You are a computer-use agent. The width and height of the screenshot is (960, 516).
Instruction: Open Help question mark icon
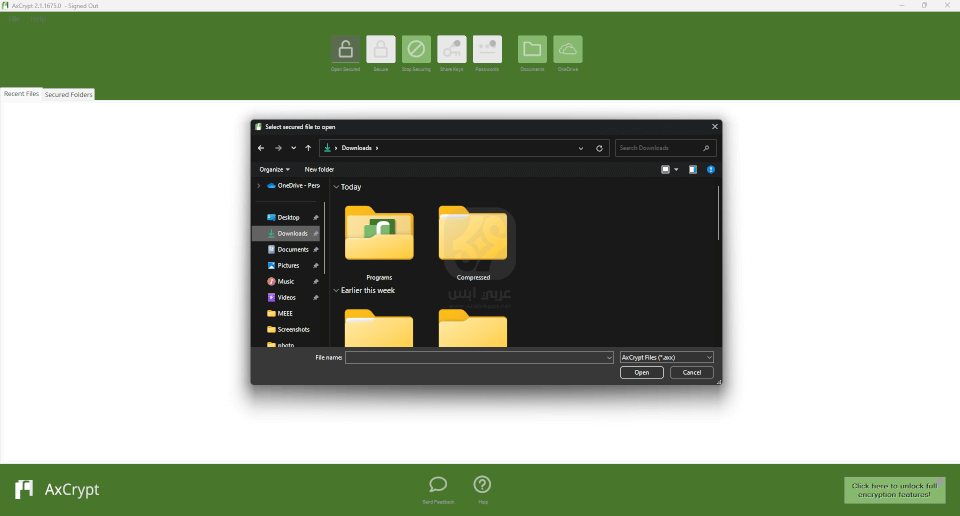[x=482, y=485]
